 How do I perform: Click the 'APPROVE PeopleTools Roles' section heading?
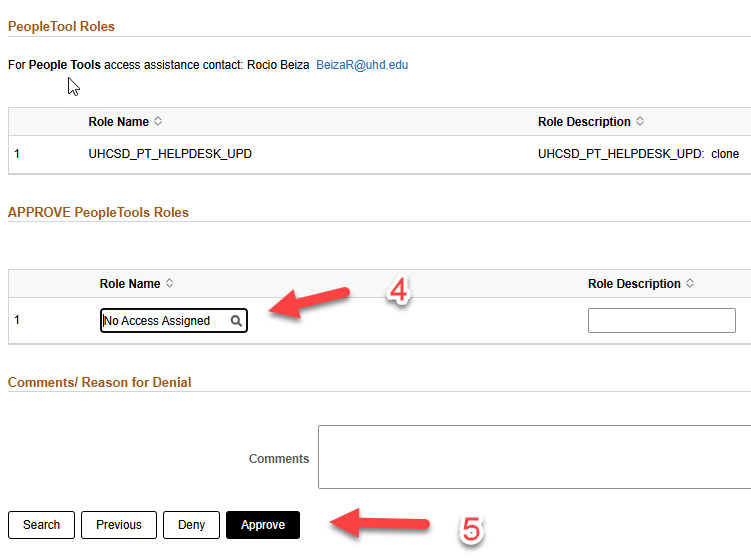coord(98,212)
